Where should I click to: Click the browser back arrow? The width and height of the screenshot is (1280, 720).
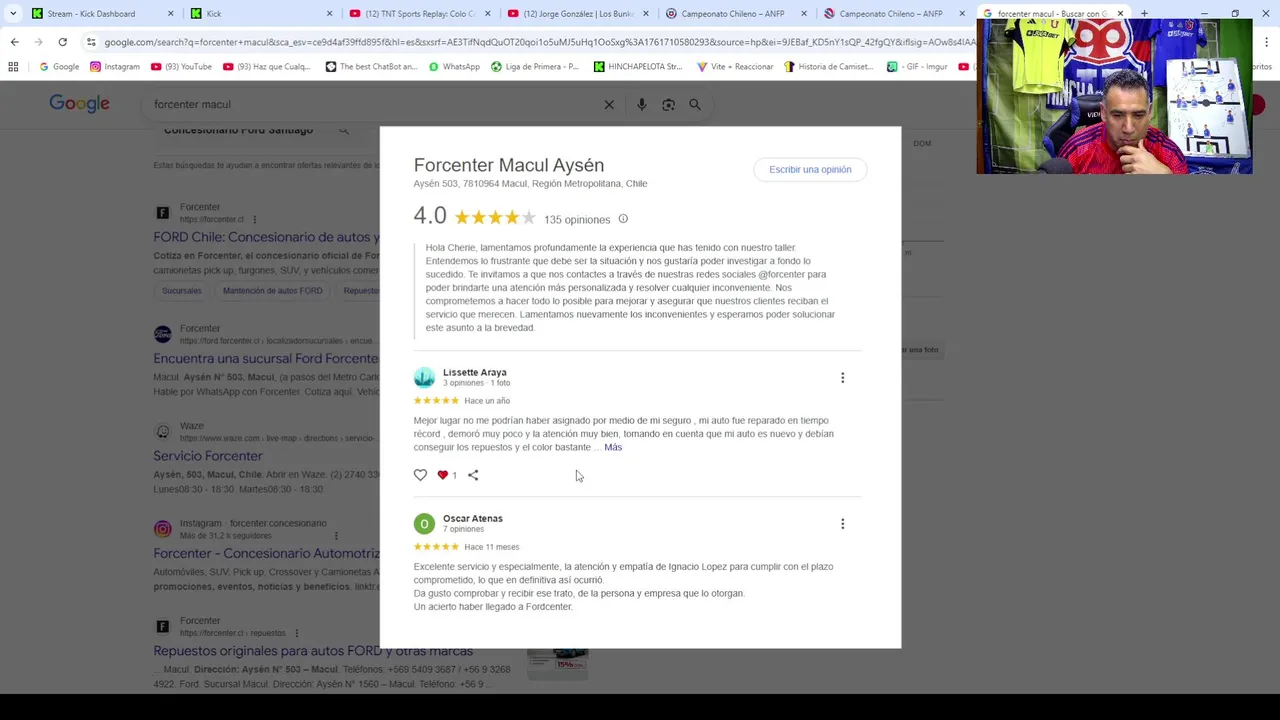coord(14,42)
